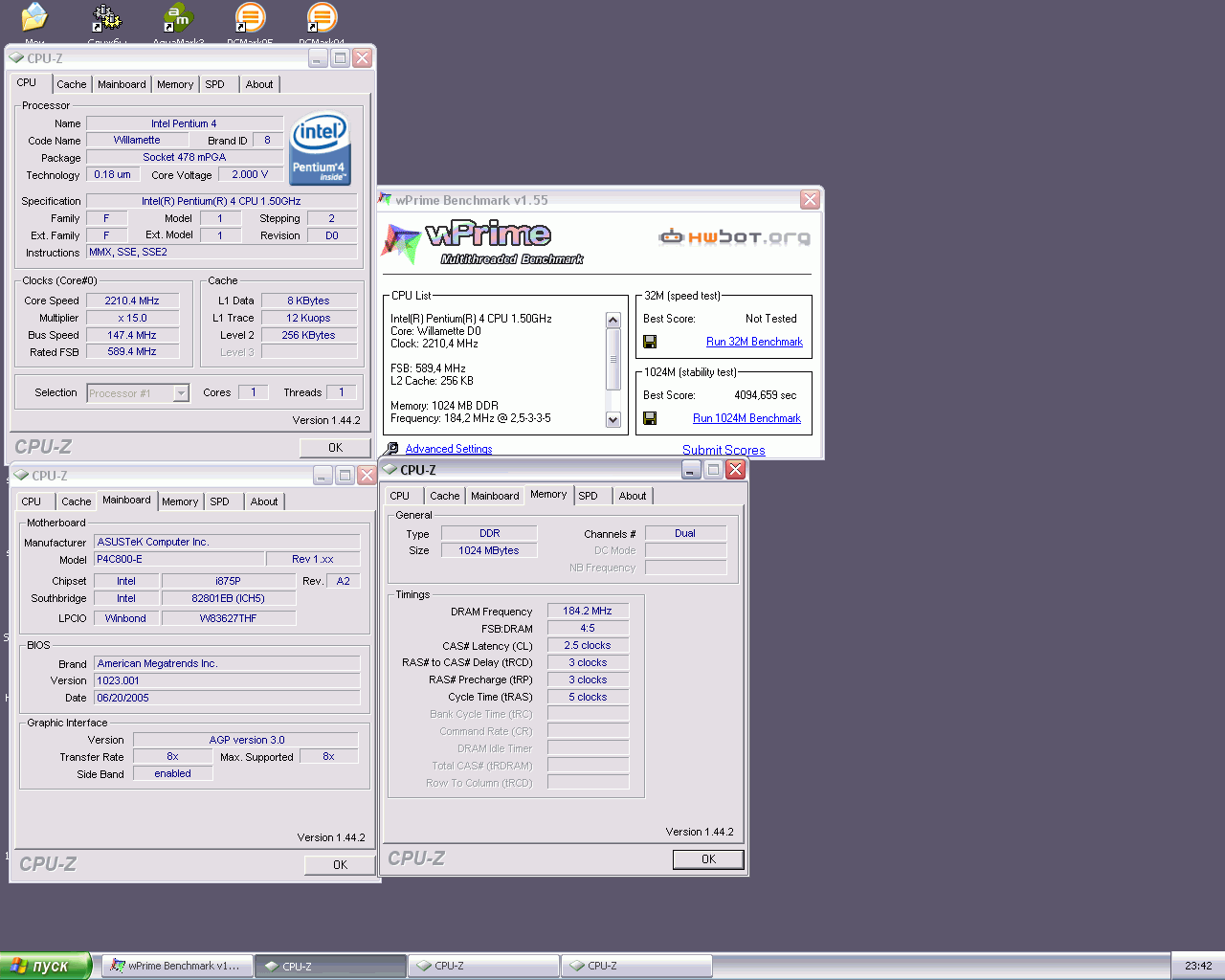Click the FSB:DRAM ratio value 4:5
Screen dimensions: 1225x980
tap(588, 628)
